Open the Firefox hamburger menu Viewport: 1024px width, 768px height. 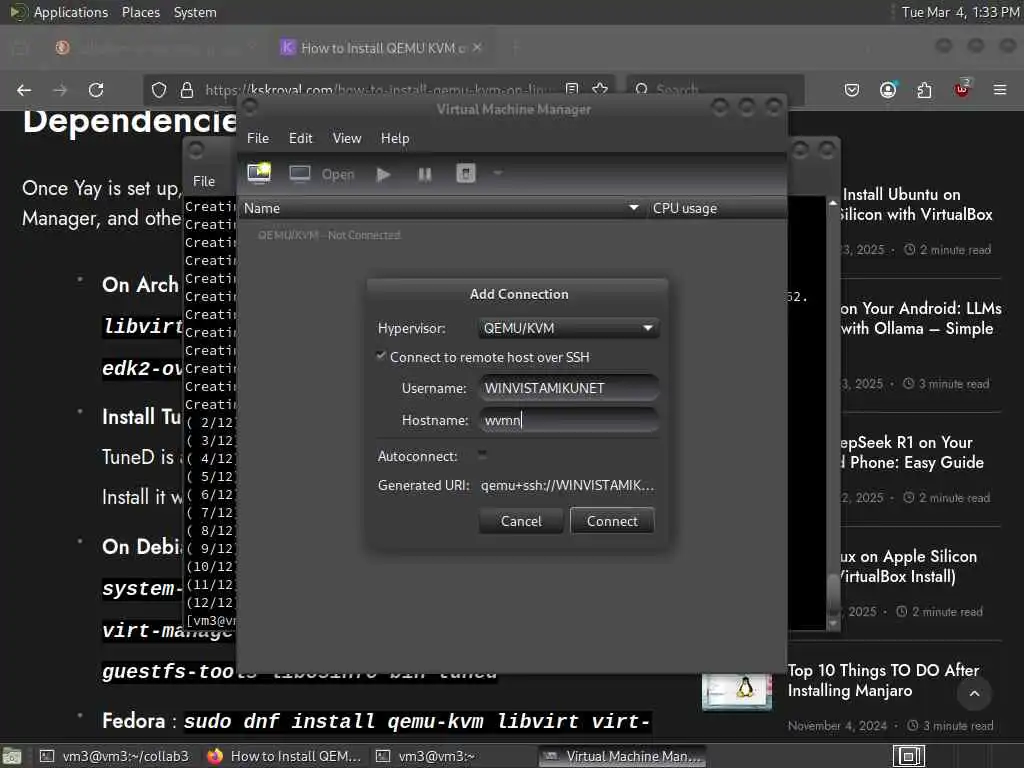click(x=1000, y=90)
